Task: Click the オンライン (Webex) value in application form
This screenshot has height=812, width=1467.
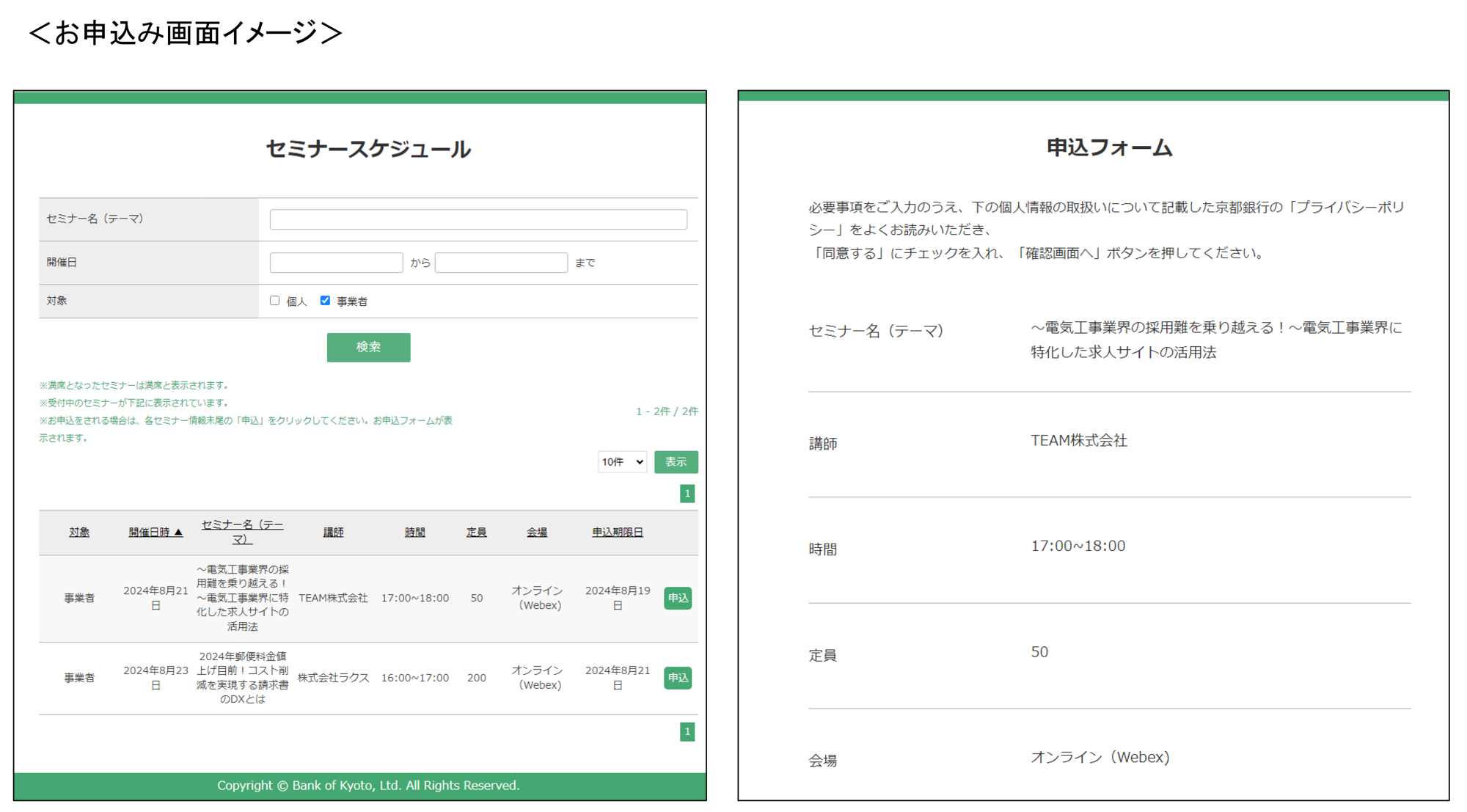Action: (1100, 758)
